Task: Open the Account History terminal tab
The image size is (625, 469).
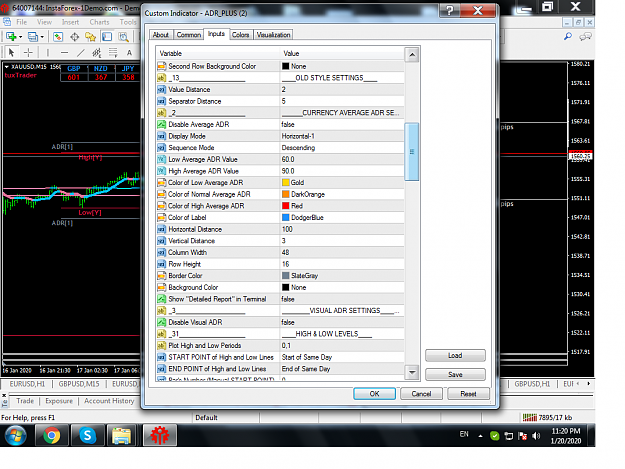Action: (x=109, y=401)
